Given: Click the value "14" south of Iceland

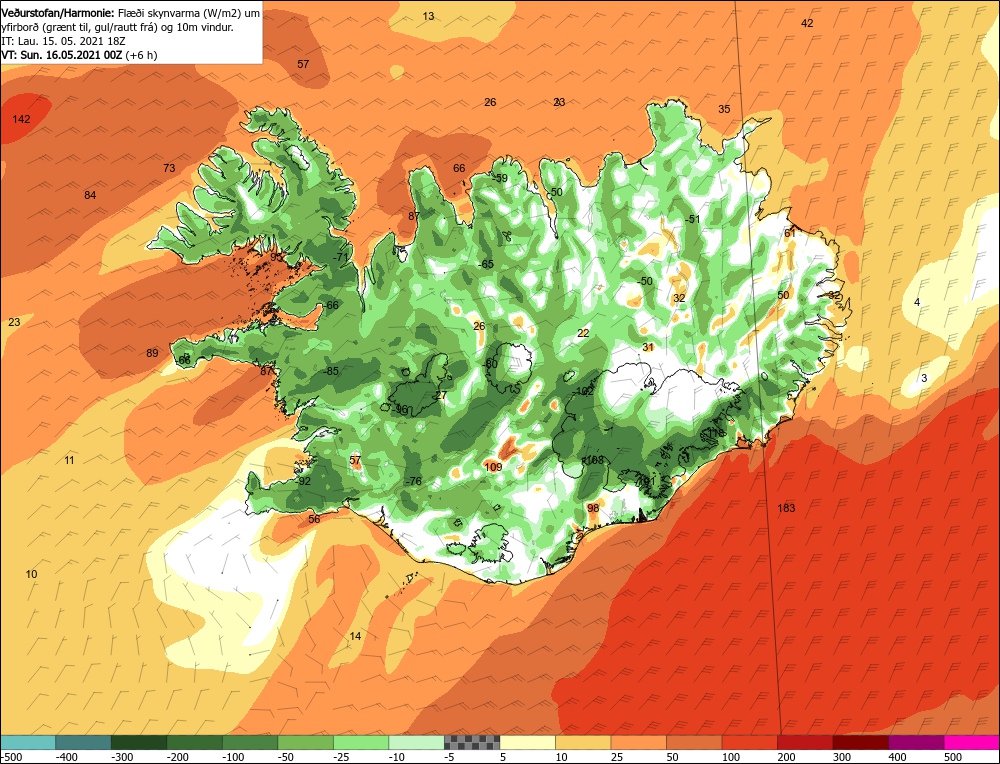Looking at the screenshot, I should 355,636.
